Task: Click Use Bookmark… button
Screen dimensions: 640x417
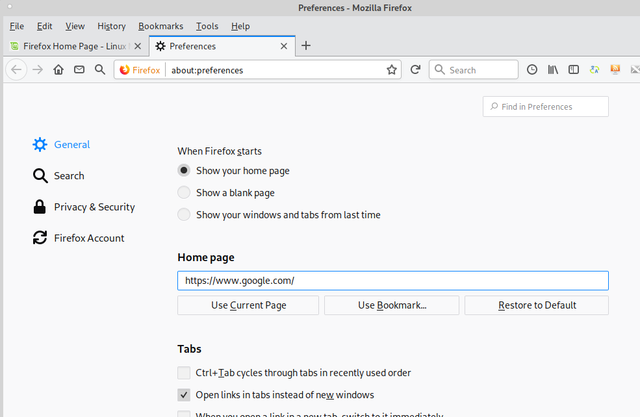Action: (392, 305)
